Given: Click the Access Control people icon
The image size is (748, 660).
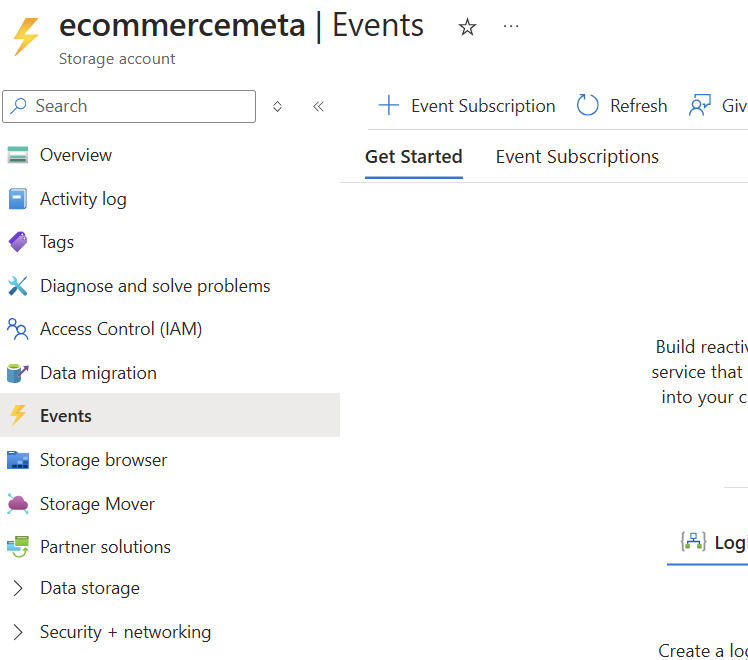Looking at the screenshot, I should (18, 329).
